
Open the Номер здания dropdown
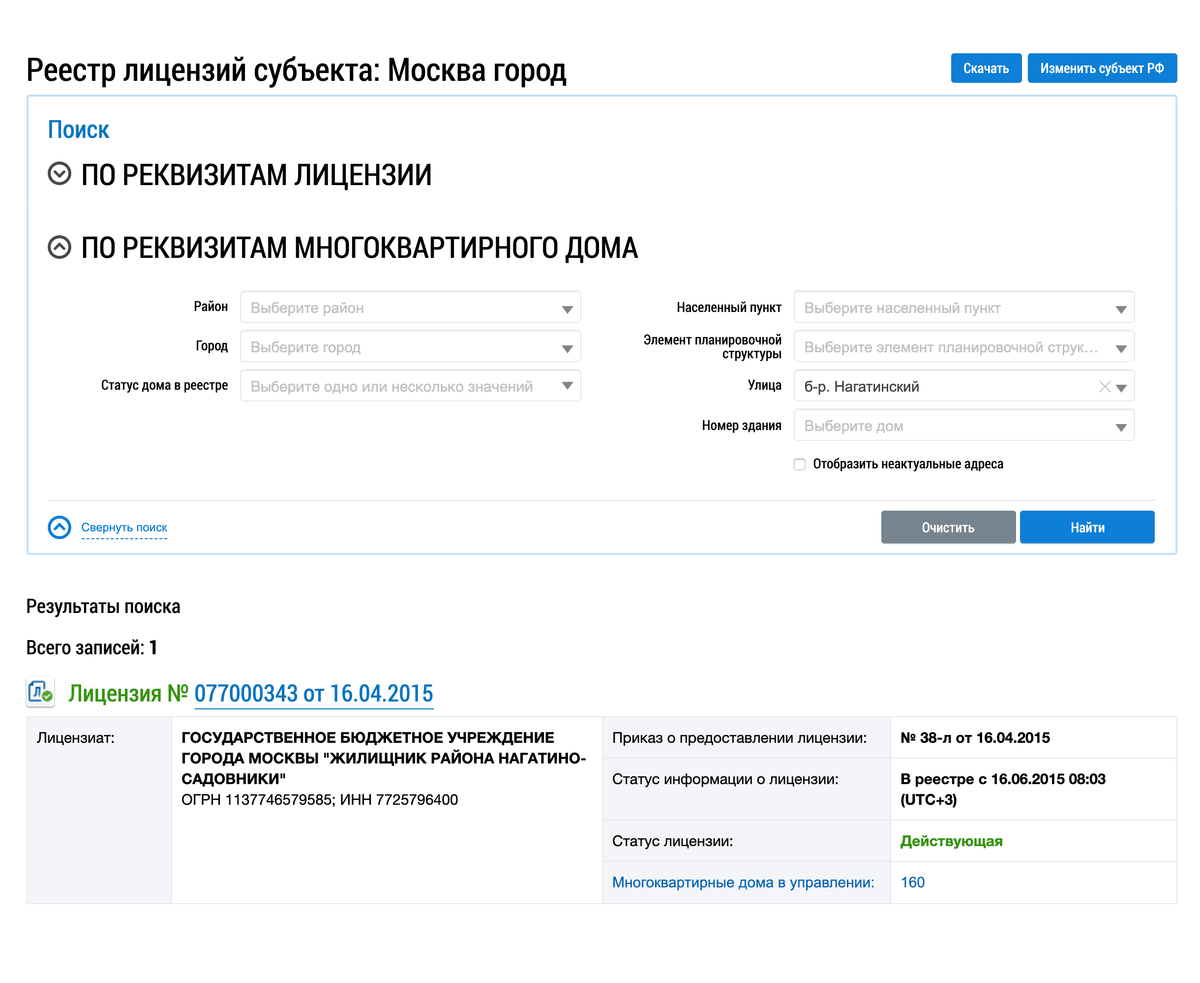click(x=964, y=425)
